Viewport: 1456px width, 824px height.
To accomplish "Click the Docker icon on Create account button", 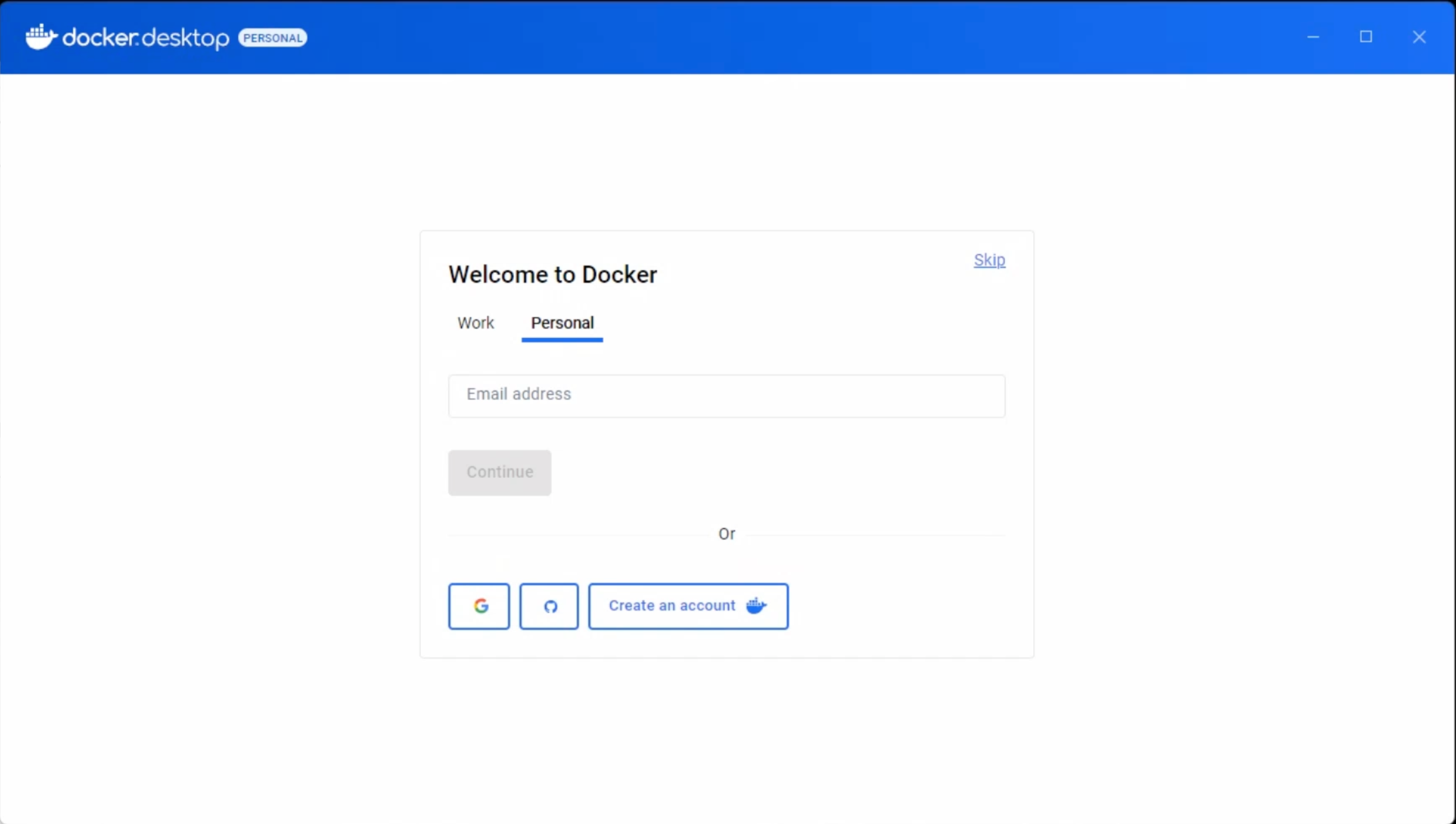I will pyautogui.click(x=757, y=605).
